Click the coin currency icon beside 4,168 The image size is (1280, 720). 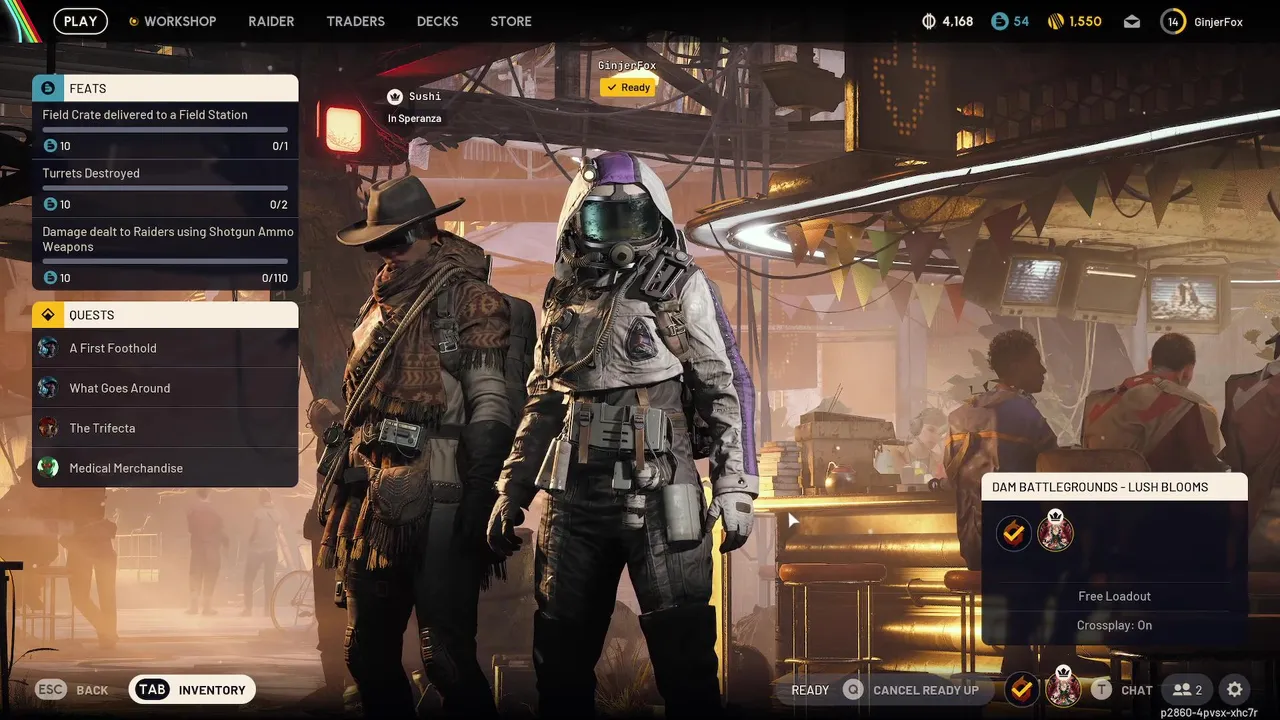[928, 21]
